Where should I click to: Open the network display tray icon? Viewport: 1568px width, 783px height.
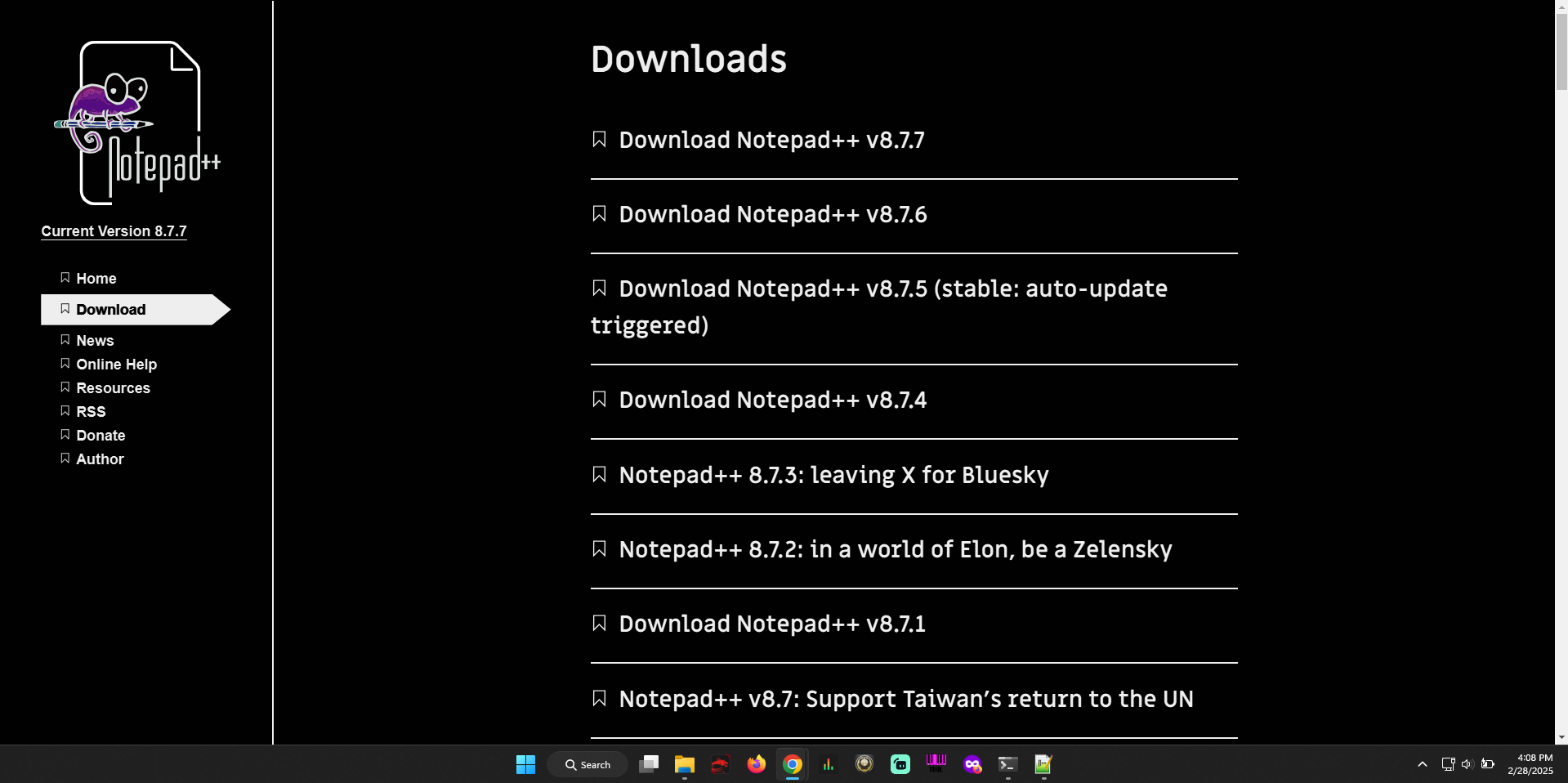click(1448, 764)
